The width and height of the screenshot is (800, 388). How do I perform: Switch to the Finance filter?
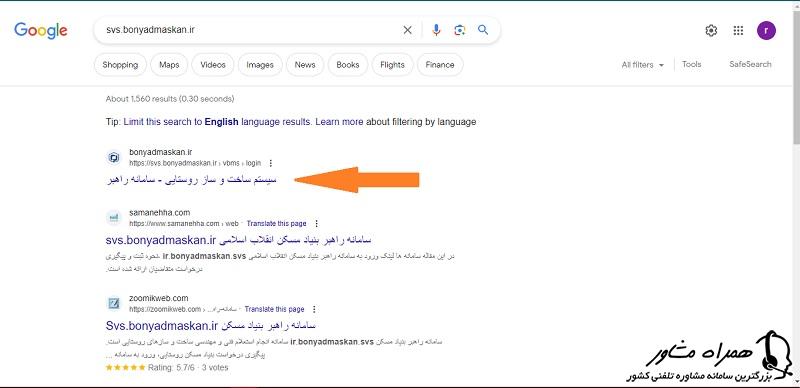point(440,65)
